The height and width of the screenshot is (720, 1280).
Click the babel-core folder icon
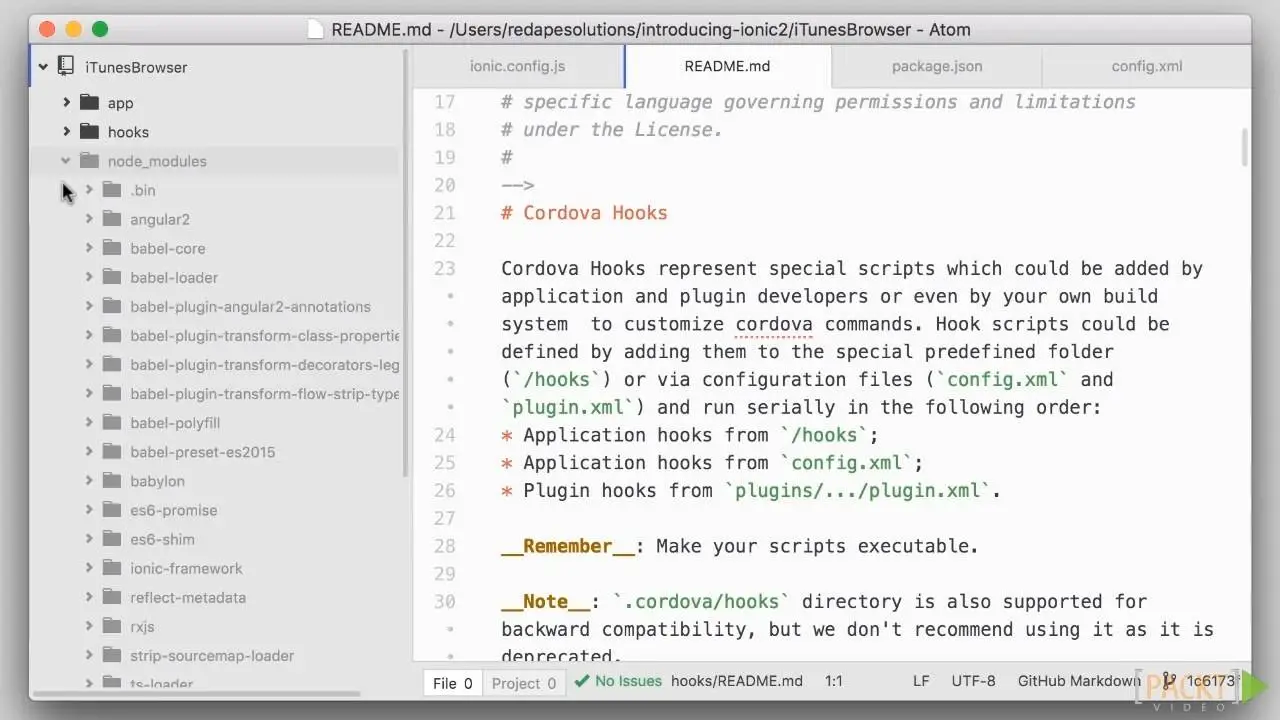[x=112, y=247]
